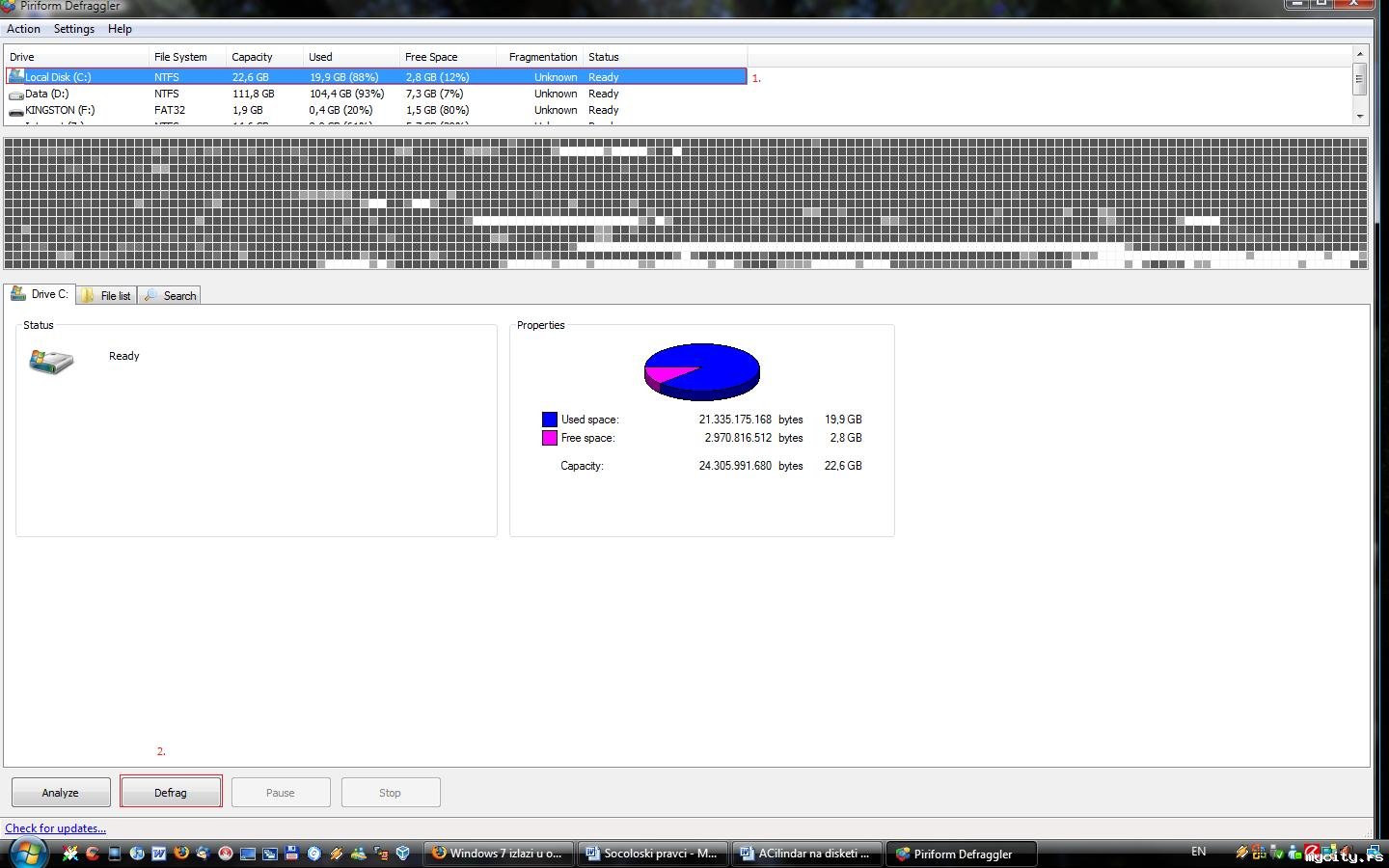The image size is (1389, 868).
Task: Switch to the Drive C: tab
Action: coord(40,294)
